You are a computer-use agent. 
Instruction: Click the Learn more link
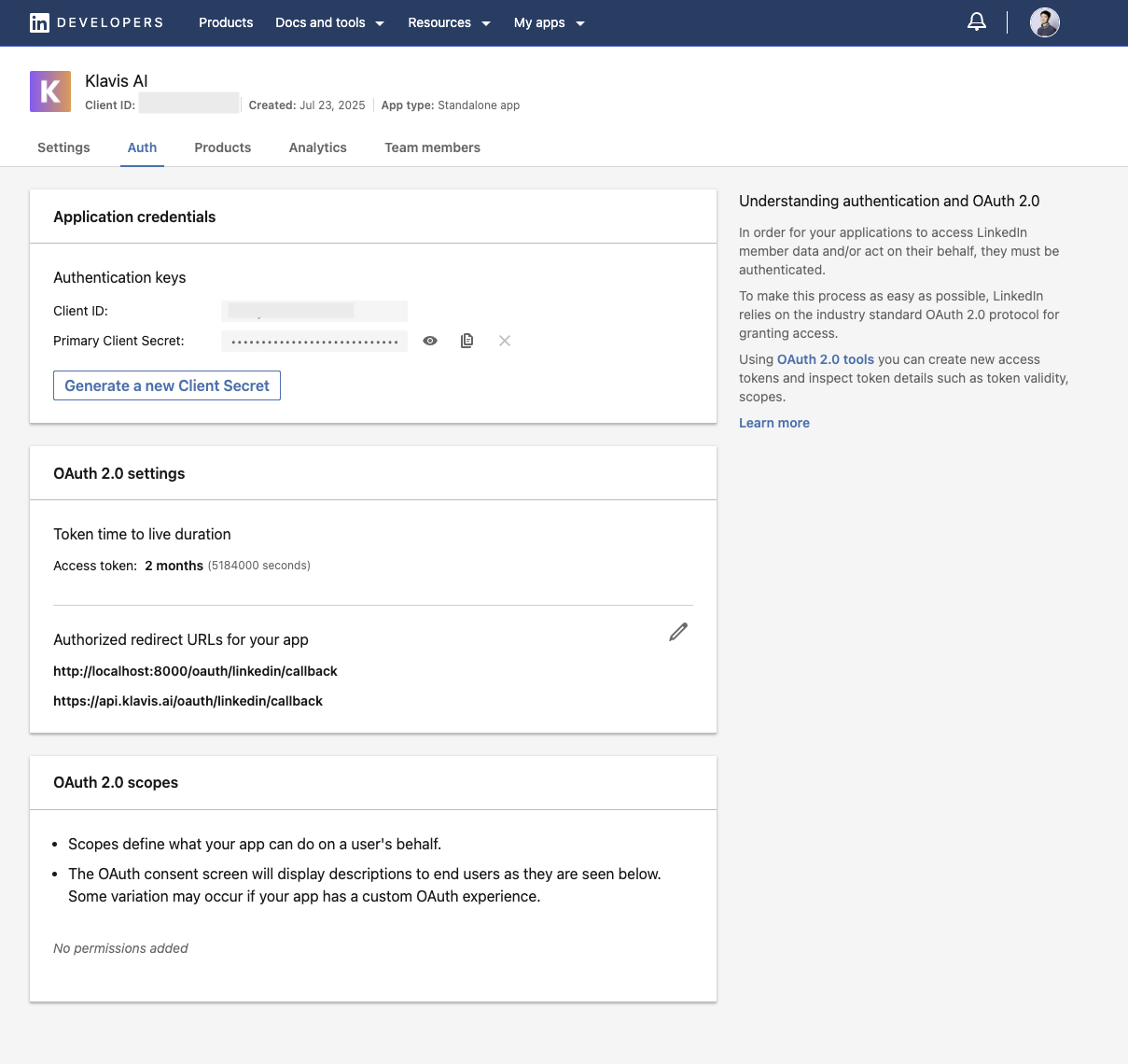pyautogui.click(x=774, y=423)
